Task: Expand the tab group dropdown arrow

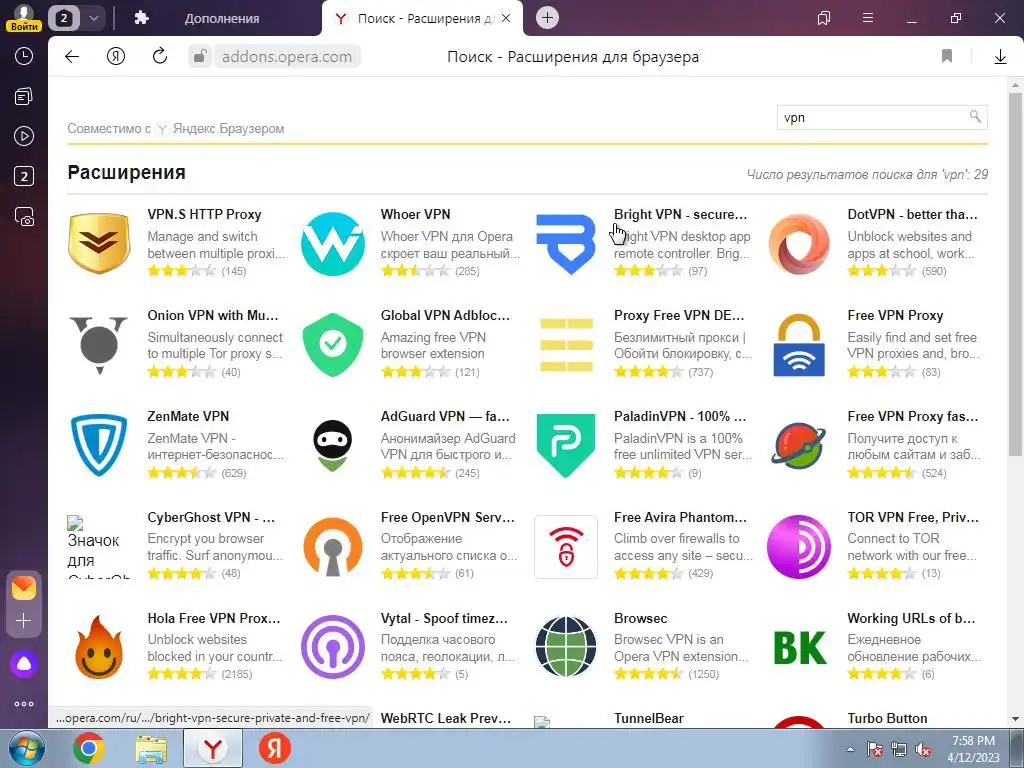Action: (94, 18)
